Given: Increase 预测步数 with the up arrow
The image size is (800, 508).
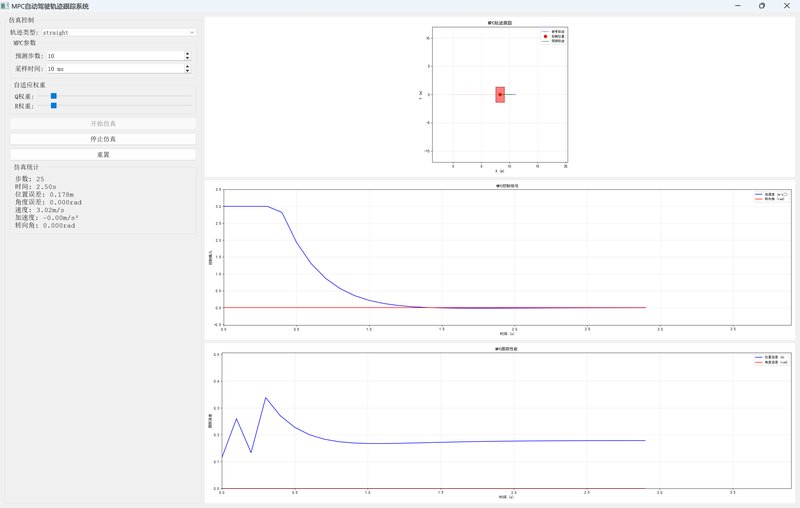Looking at the screenshot, I should pos(187,54).
